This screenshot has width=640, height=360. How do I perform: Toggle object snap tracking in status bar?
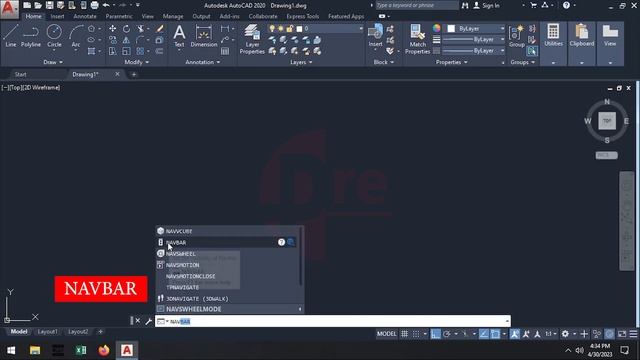tap(484, 334)
